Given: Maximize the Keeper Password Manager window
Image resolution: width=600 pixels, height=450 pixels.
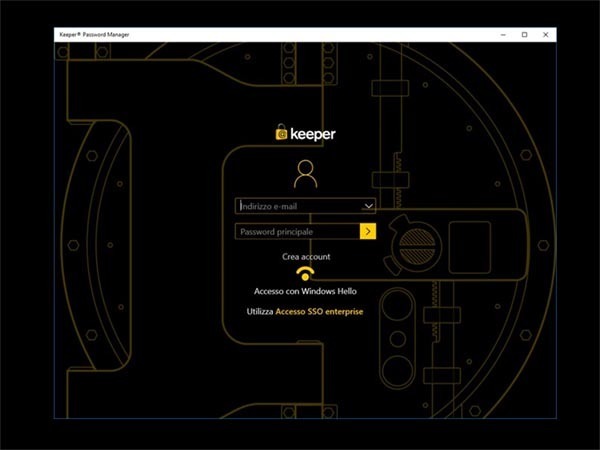Looking at the screenshot, I should 524,34.
